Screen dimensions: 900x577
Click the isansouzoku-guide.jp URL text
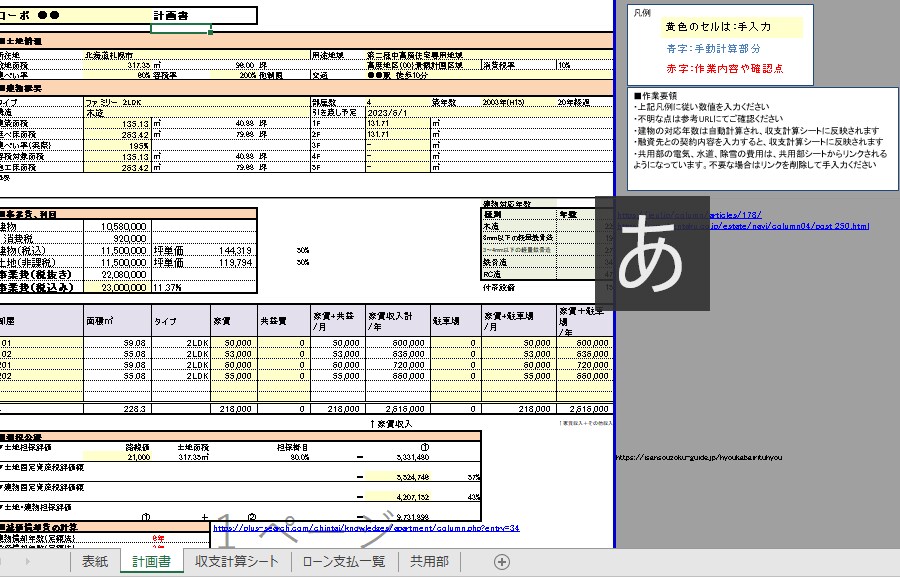[699, 458]
